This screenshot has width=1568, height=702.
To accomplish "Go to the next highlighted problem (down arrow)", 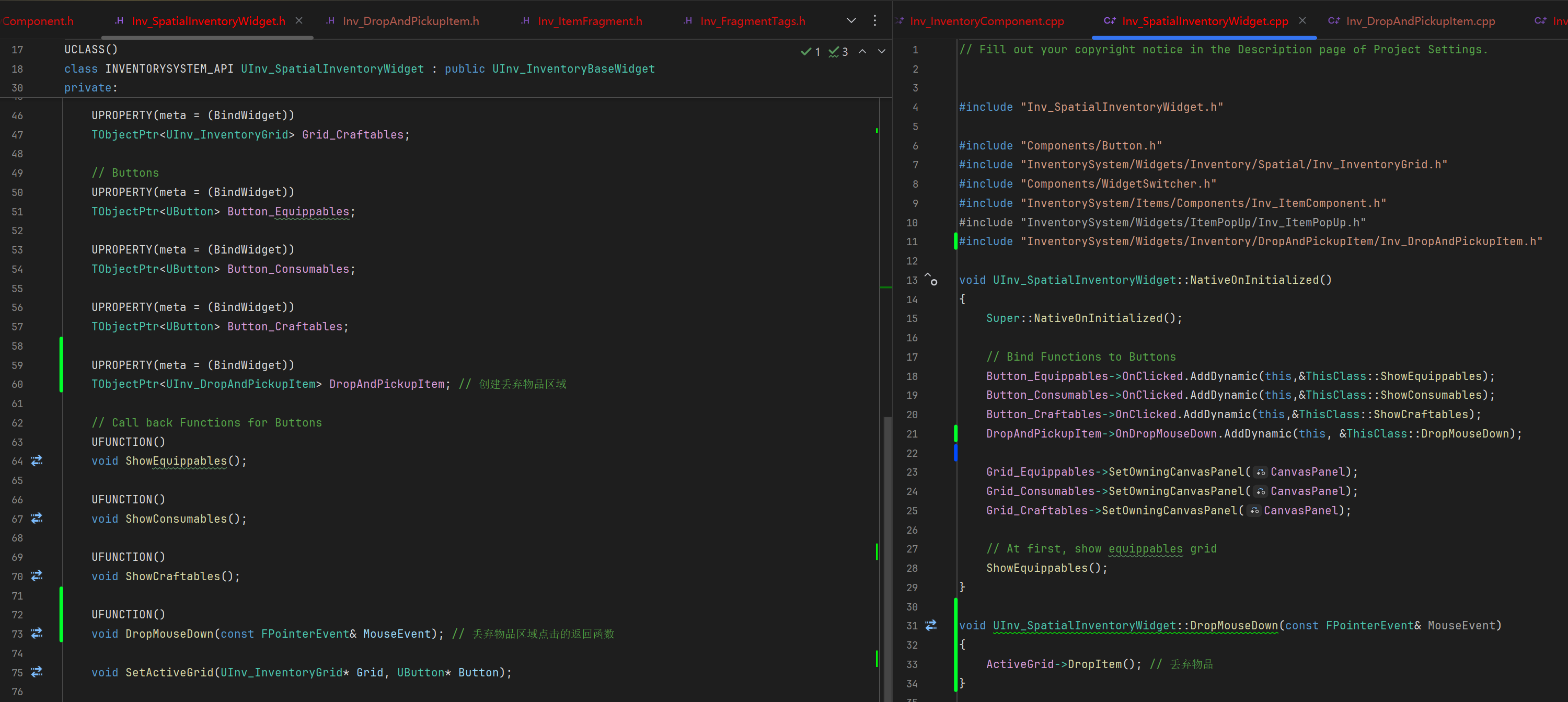I will pos(881,52).
